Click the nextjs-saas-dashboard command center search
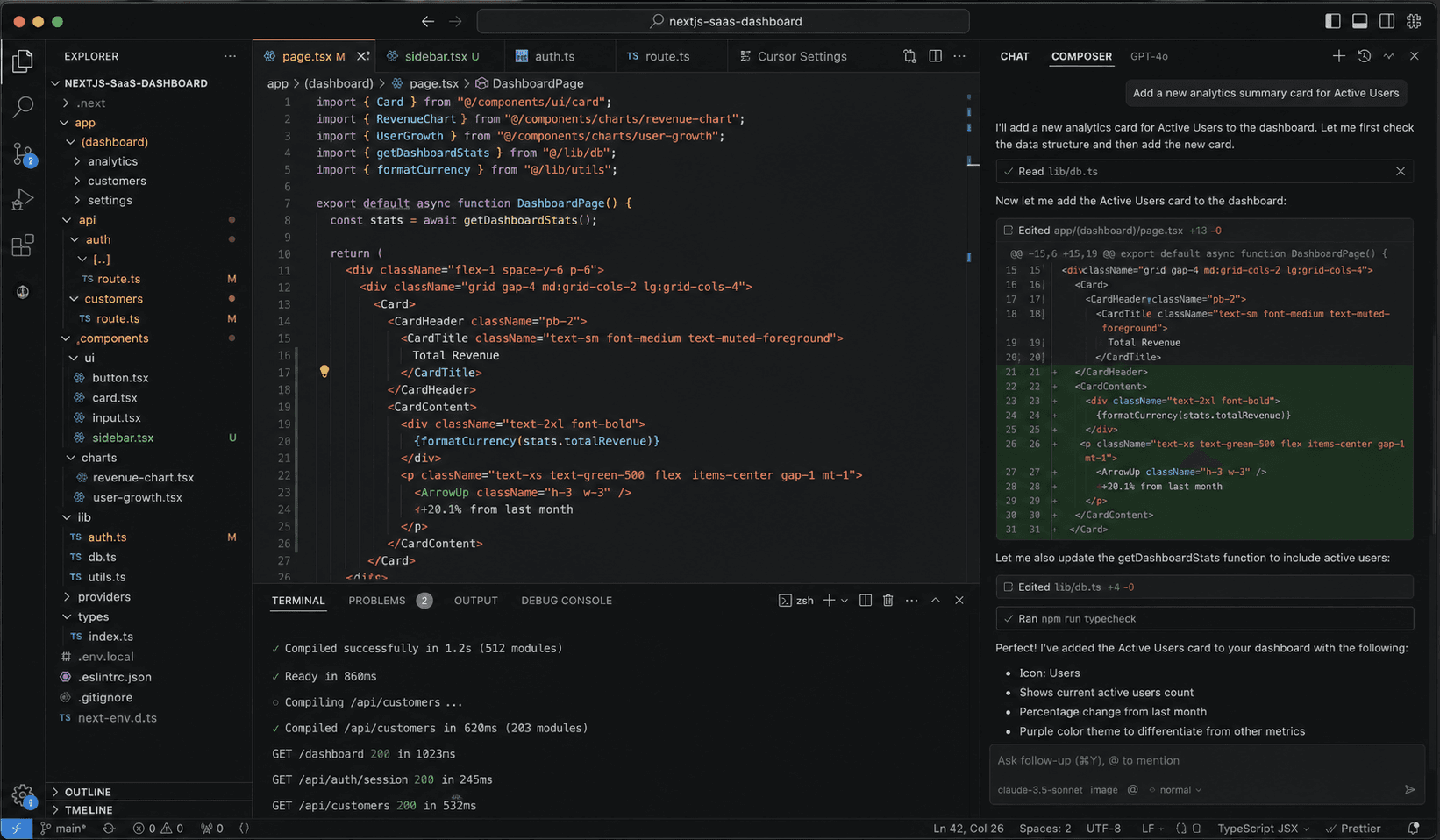Viewport: 1440px width, 840px height. point(724,21)
